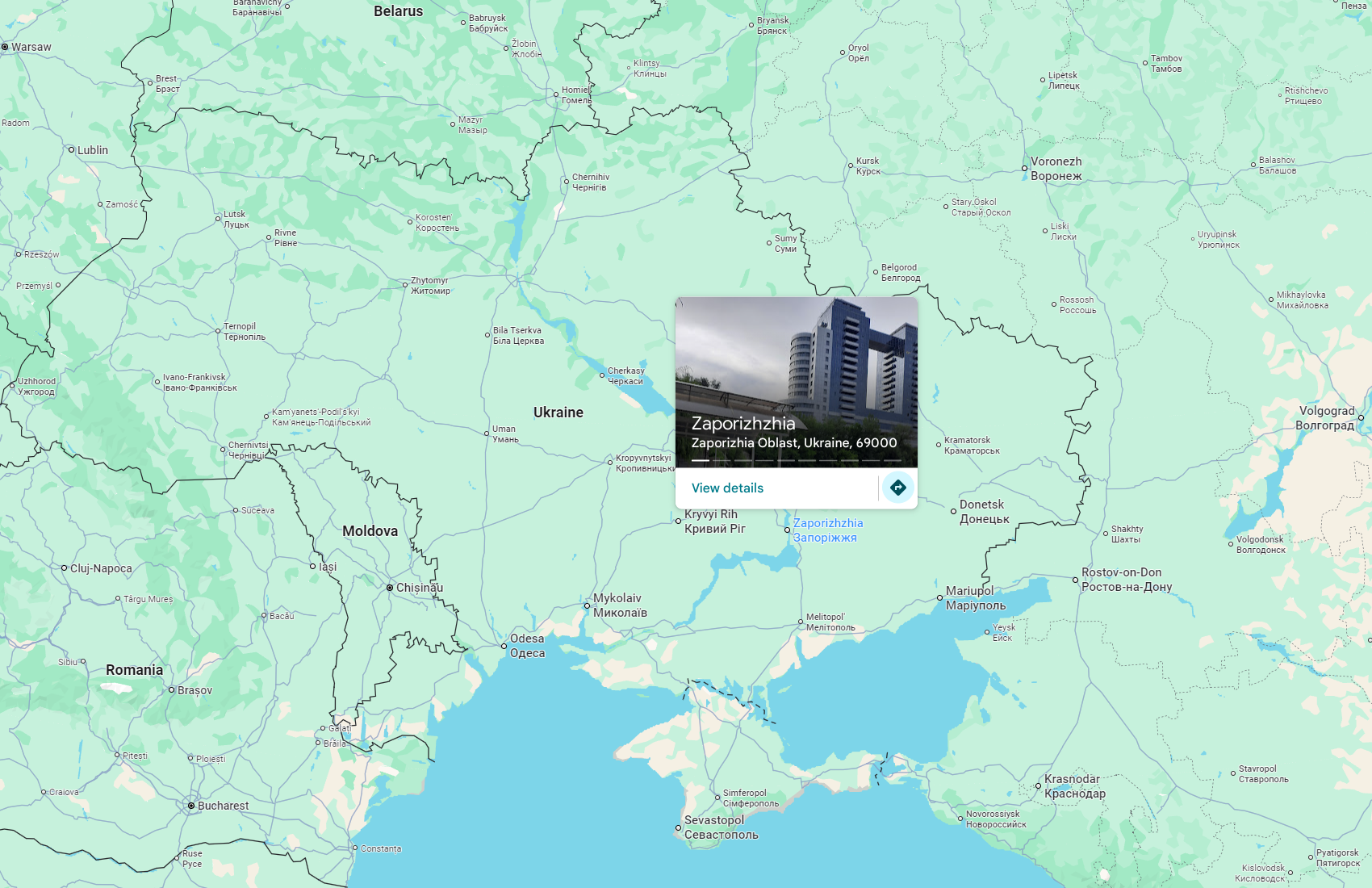The height and width of the screenshot is (888, 1372).
Task: Click the Simferopol city label
Action: (751, 798)
